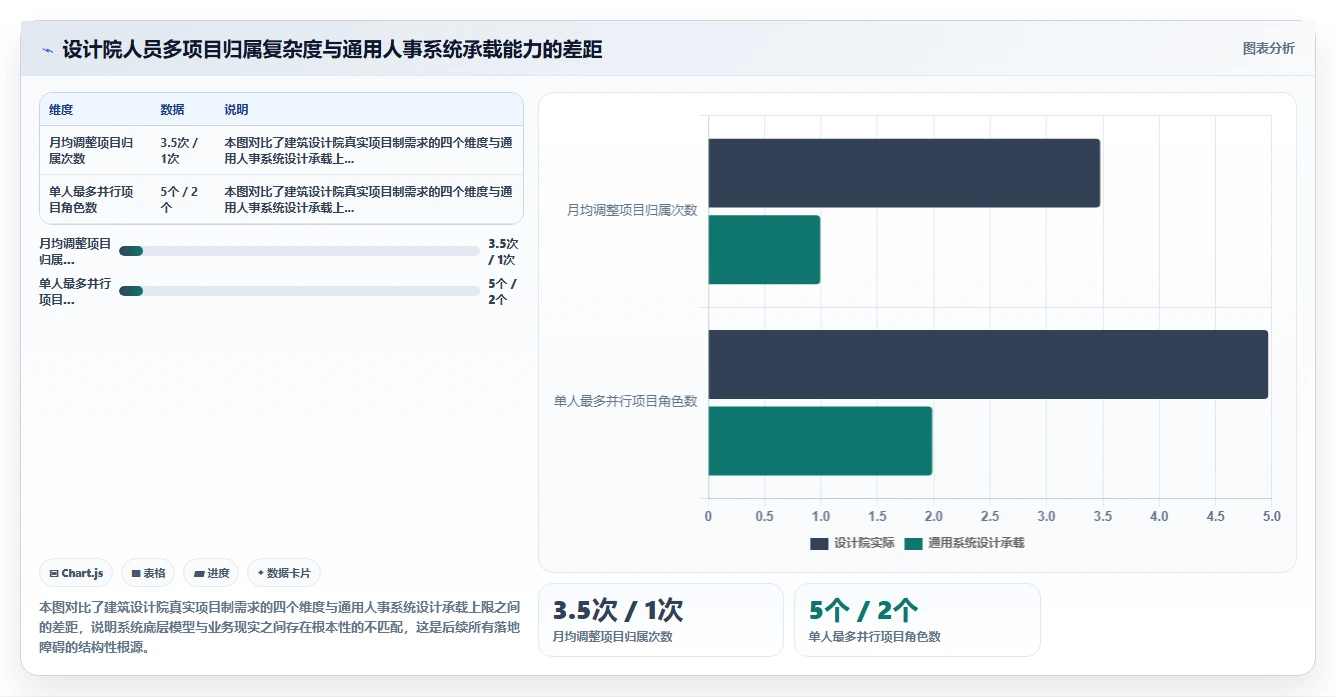The height and width of the screenshot is (697, 1336).
Task: Click the 说明 column header
Action: point(236,110)
